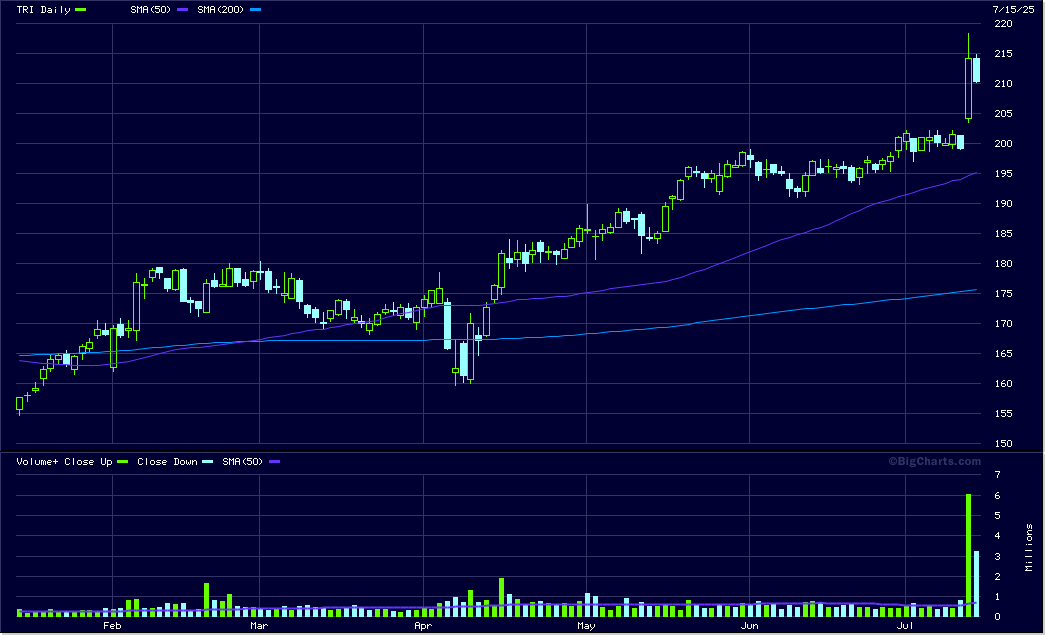Click the May month label
Image resolution: width=1045 pixels, height=635 pixels.
point(586,626)
